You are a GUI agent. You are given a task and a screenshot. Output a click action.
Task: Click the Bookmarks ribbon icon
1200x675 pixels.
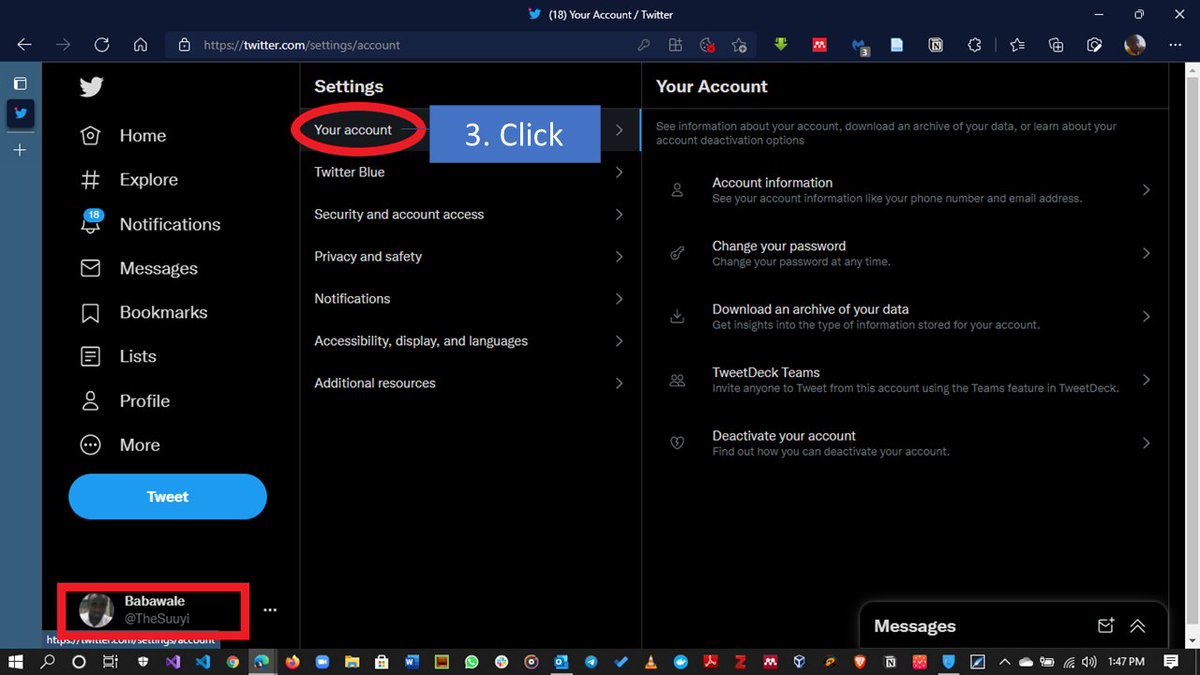click(x=90, y=312)
